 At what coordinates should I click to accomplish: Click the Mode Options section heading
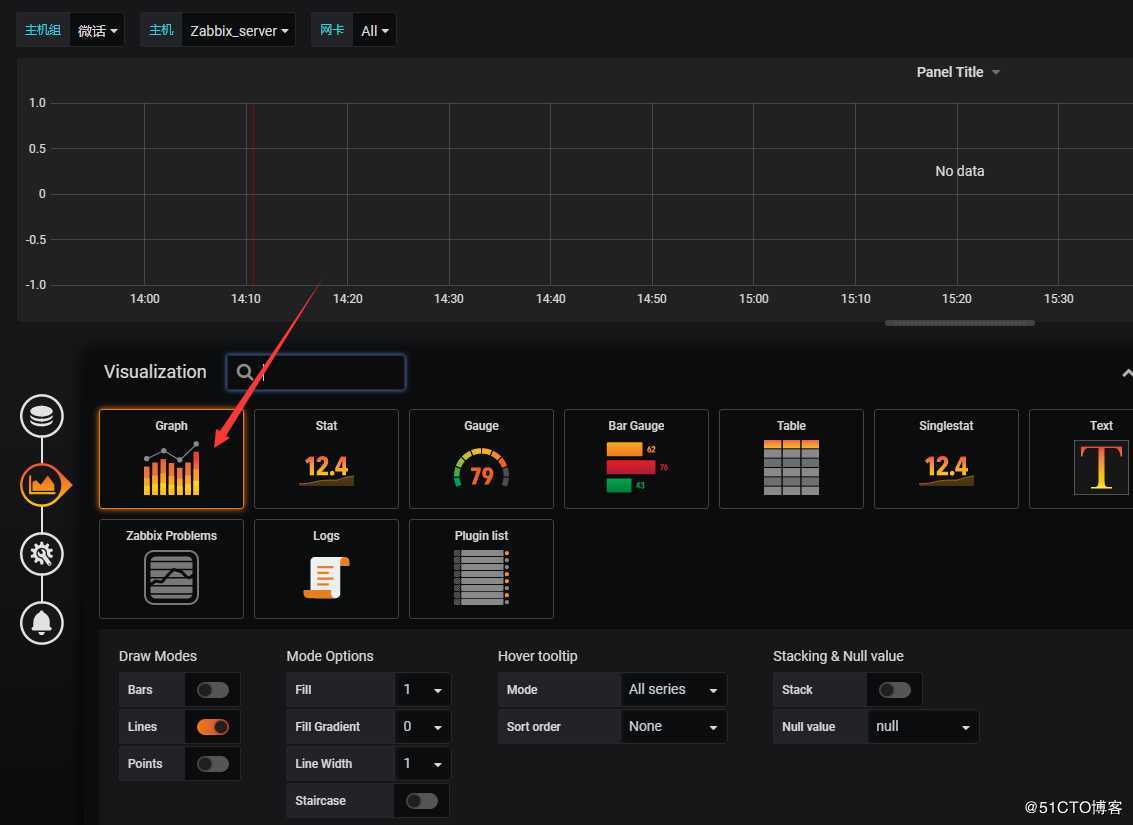(x=329, y=656)
